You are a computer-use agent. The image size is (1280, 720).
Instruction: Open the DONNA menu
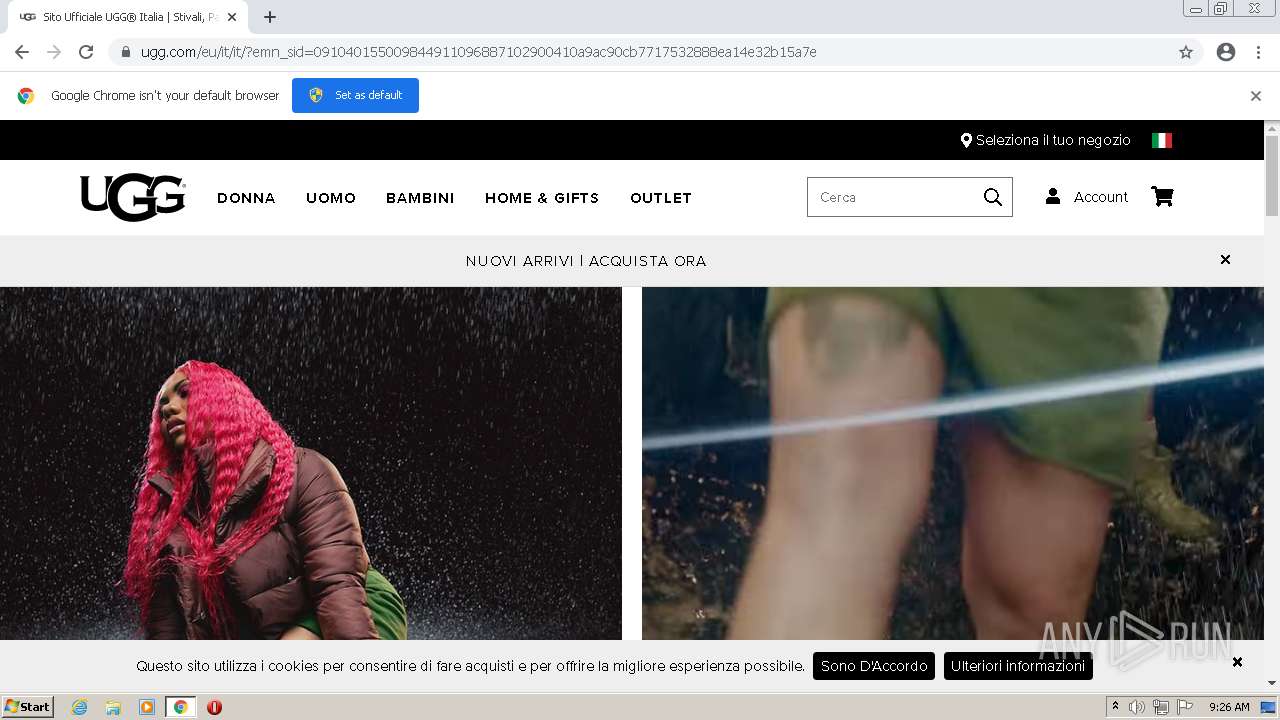pyautogui.click(x=246, y=198)
